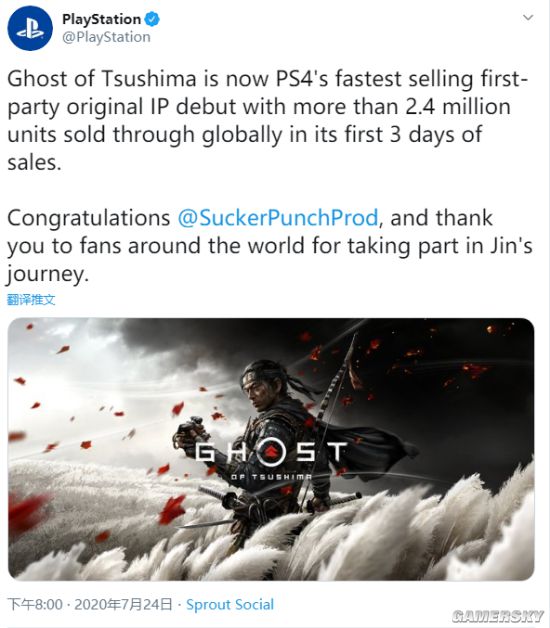Select the sales announcement paragraph
Image resolution: width=550 pixels, height=628 pixels.
pos(268,121)
